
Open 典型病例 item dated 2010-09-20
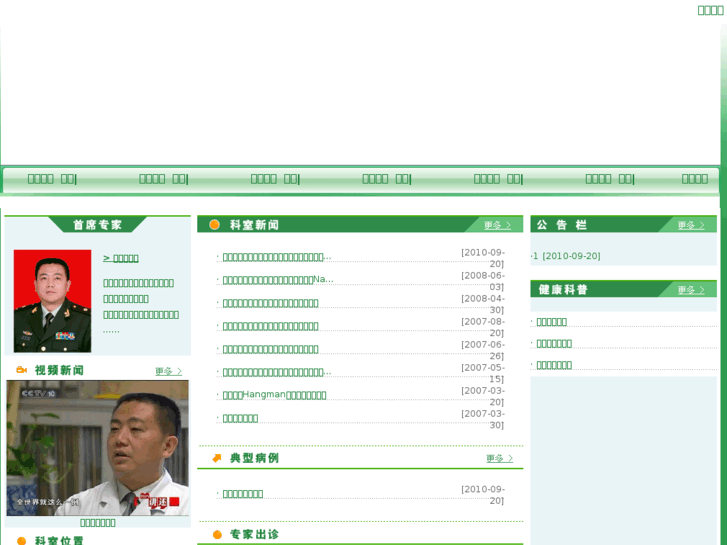[243, 494]
